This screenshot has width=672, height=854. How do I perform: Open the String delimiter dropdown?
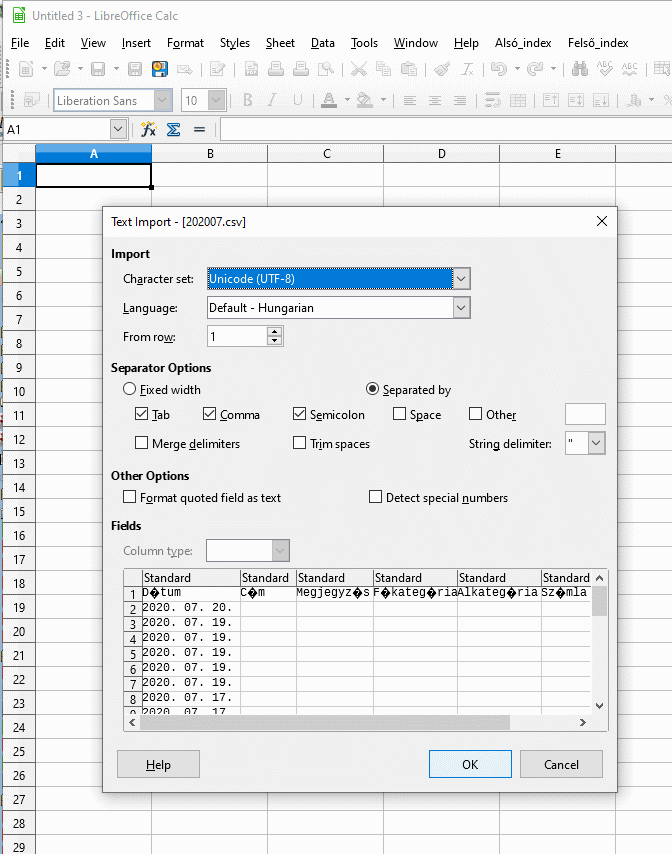coord(596,443)
